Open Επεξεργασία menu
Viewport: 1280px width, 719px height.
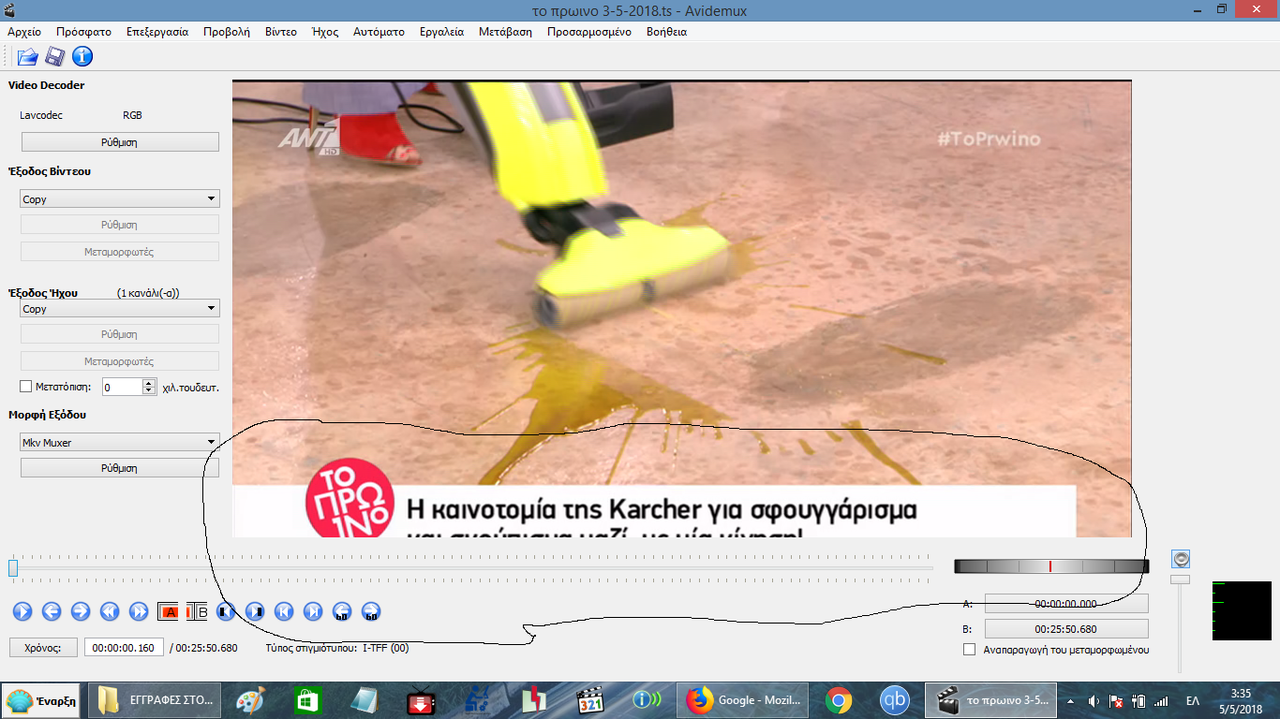pyautogui.click(x=157, y=32)
